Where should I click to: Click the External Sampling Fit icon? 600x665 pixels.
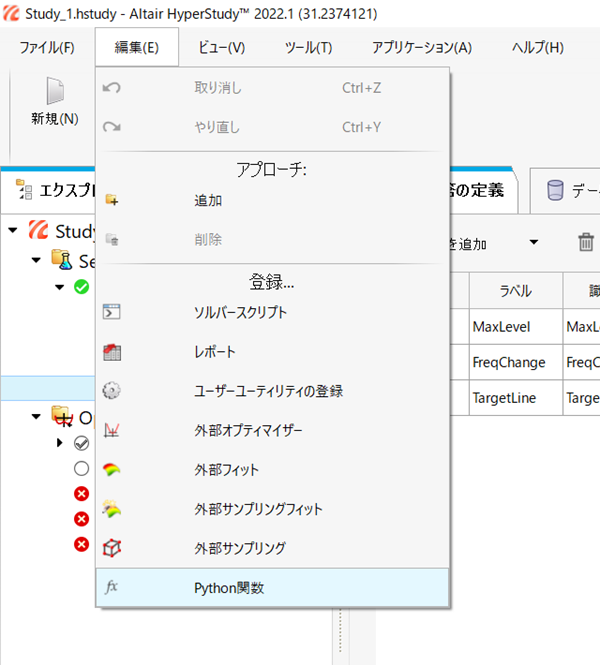point(112,509)
